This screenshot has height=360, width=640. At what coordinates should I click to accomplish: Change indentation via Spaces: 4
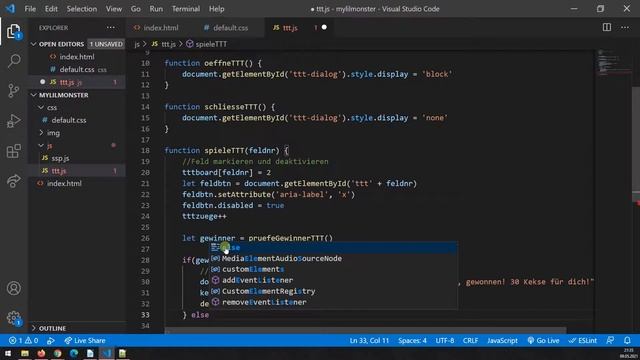(412, 340)
